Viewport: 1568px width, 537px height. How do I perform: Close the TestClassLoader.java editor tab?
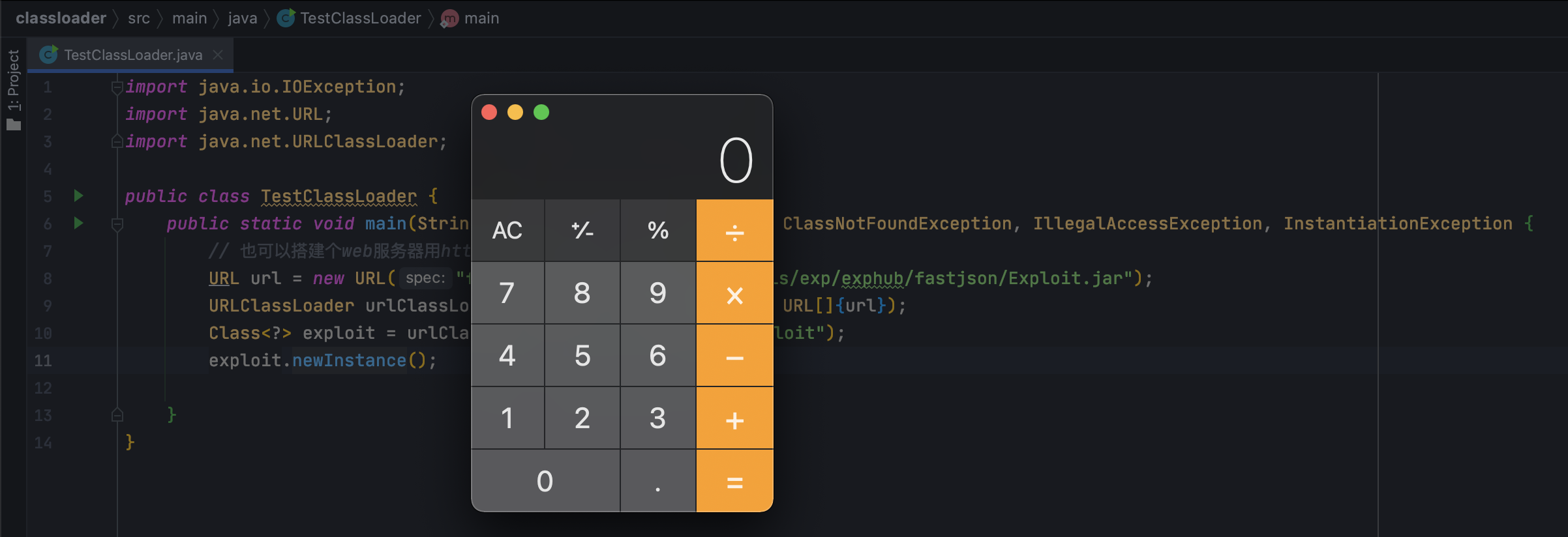(219, 55)
